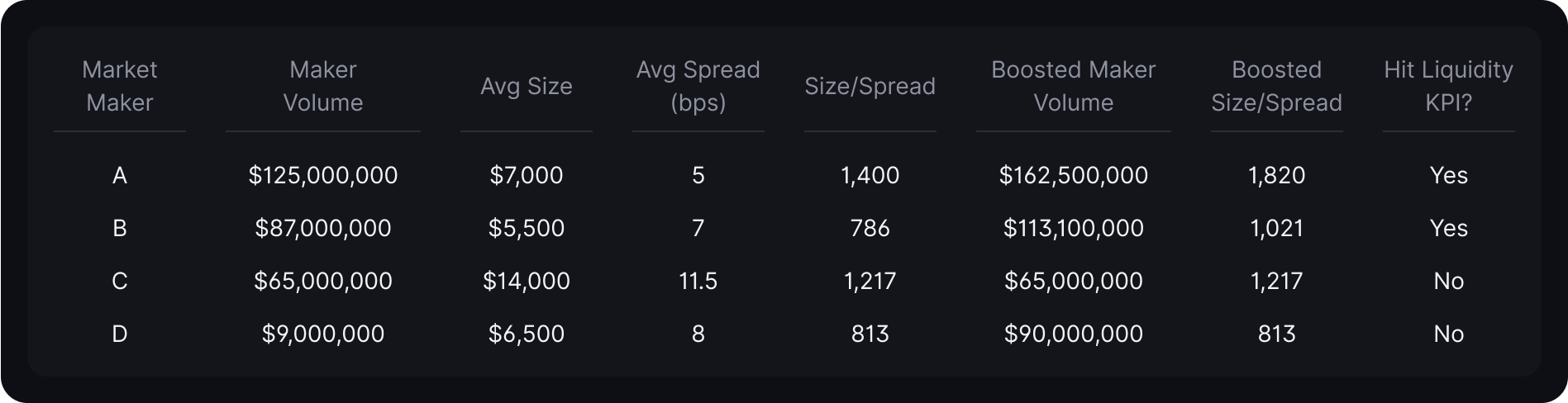
Task: Click Market Maker A row label
Action: click(x=119, y=175)
